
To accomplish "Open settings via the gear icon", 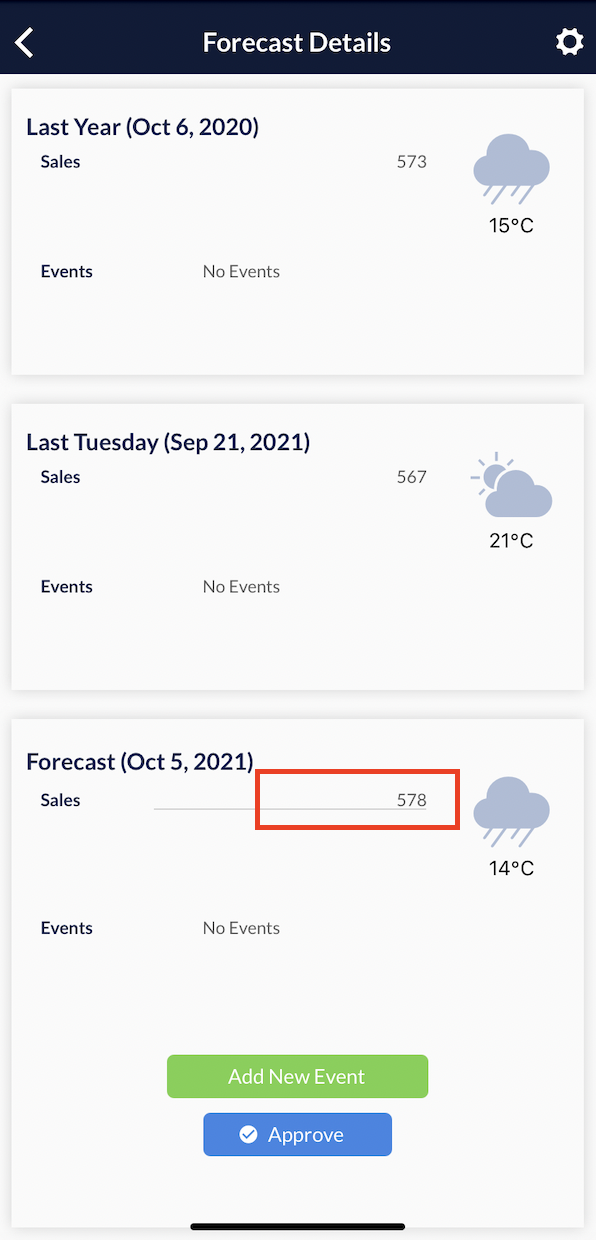I will tap(569, 42).
